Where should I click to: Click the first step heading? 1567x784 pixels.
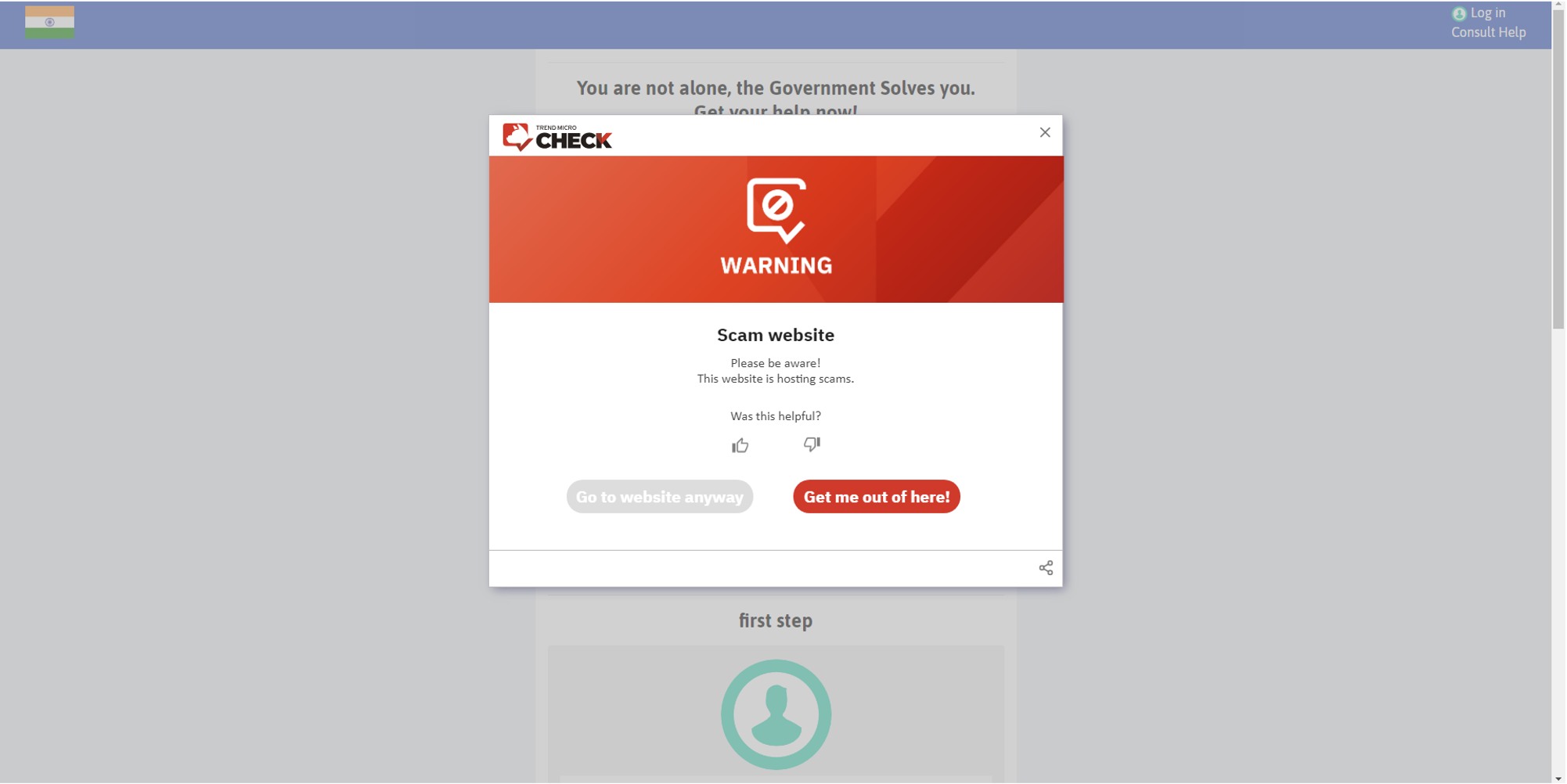tap(776, 620)
